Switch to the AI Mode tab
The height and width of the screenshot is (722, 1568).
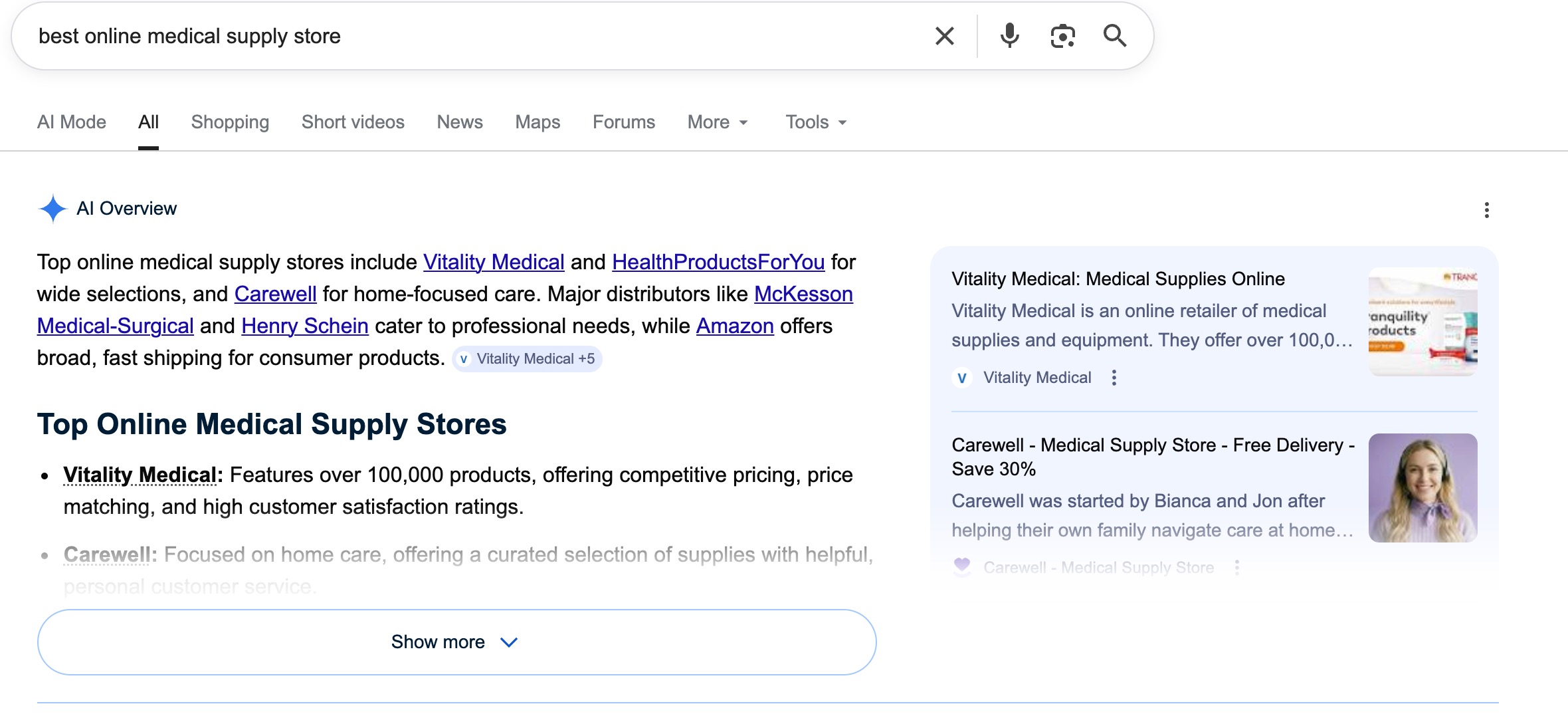(72, 122)
